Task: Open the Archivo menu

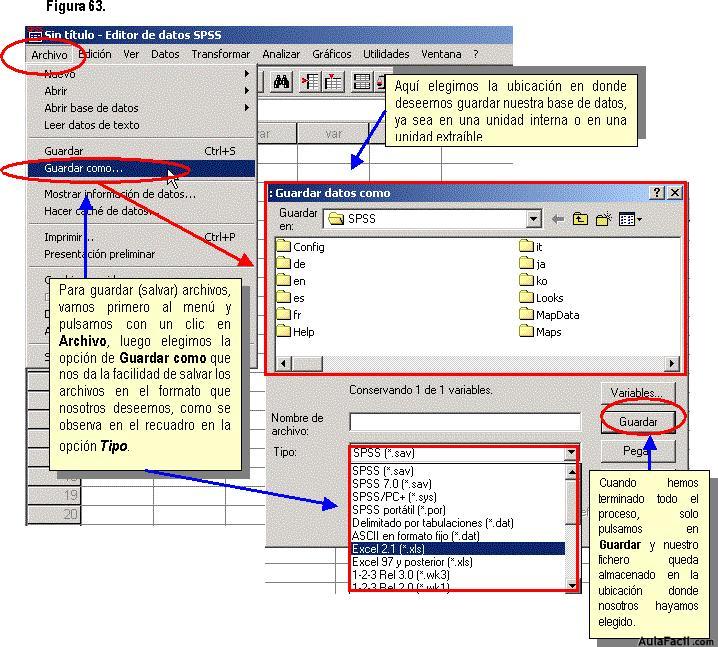Action: [49, 55]
